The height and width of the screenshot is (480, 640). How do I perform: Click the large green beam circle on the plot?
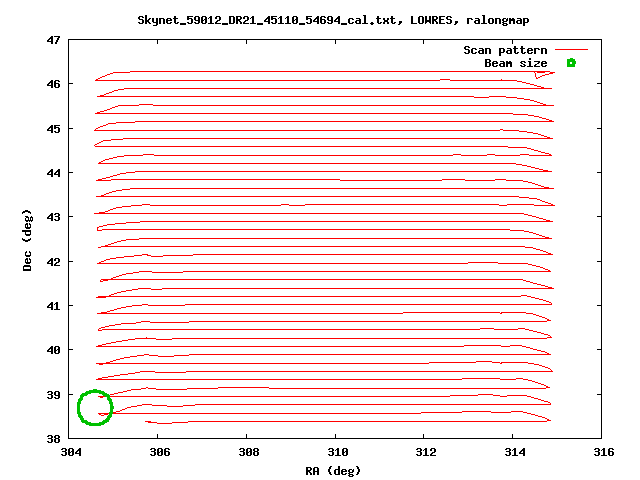[95, 407]
